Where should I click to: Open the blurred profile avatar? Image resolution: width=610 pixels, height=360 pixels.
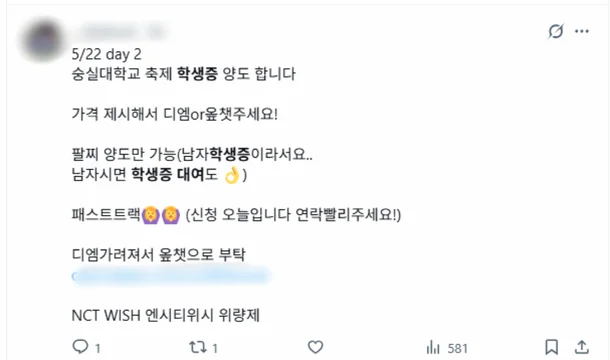[43, 40]
